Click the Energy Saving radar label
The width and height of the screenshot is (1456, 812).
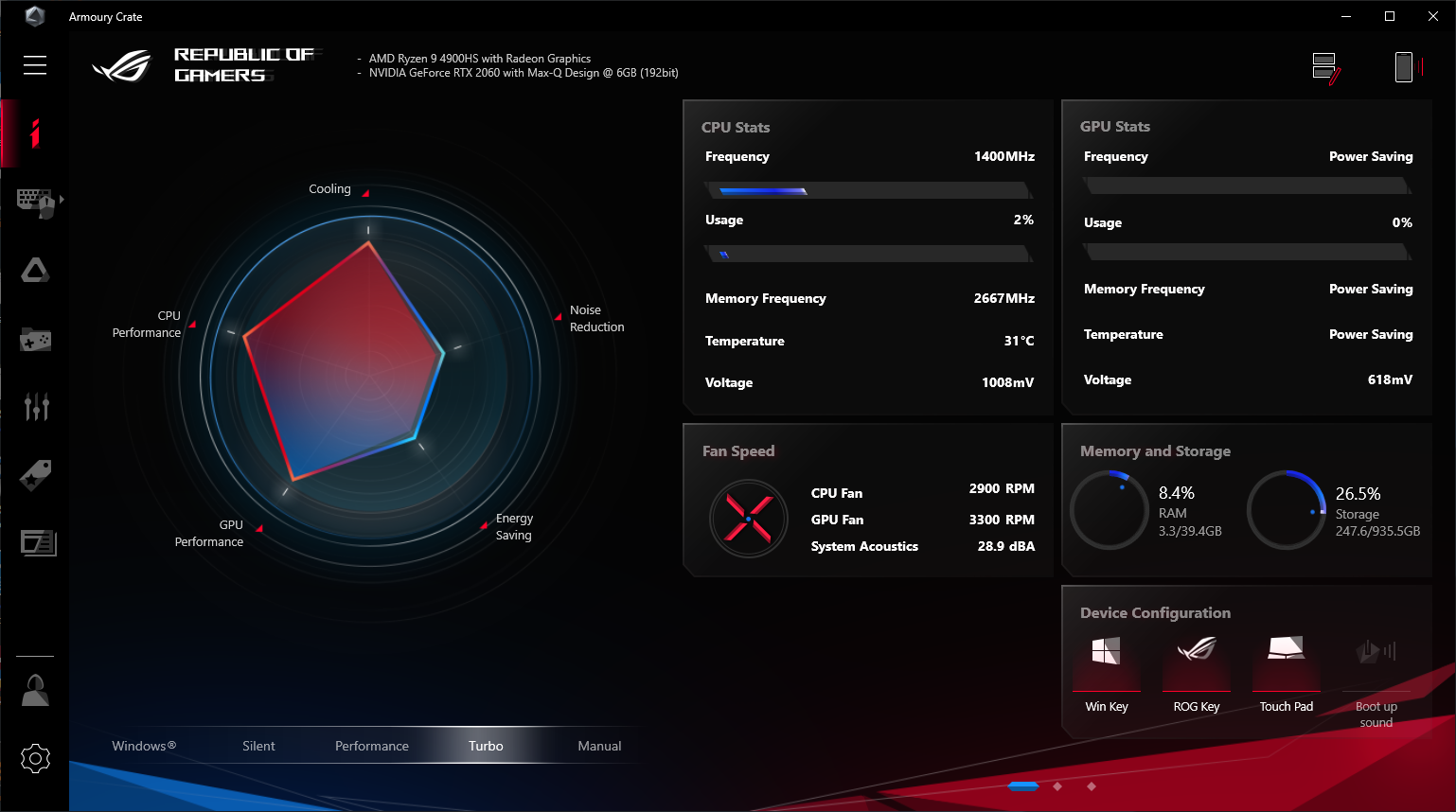(x=514, y=526)
